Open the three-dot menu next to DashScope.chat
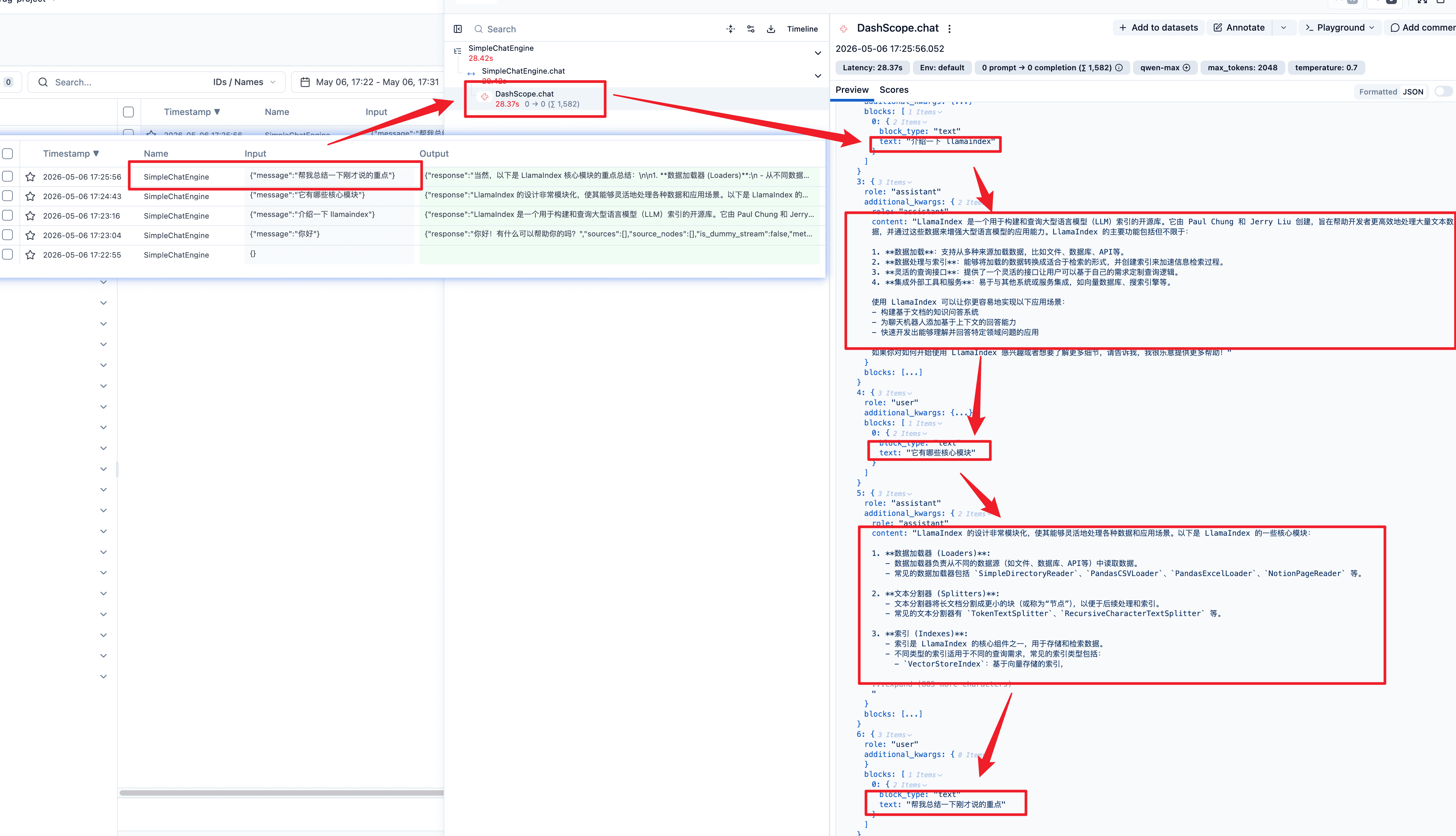1456x836 pixels. pyautogui.click(x=949, y=29)
